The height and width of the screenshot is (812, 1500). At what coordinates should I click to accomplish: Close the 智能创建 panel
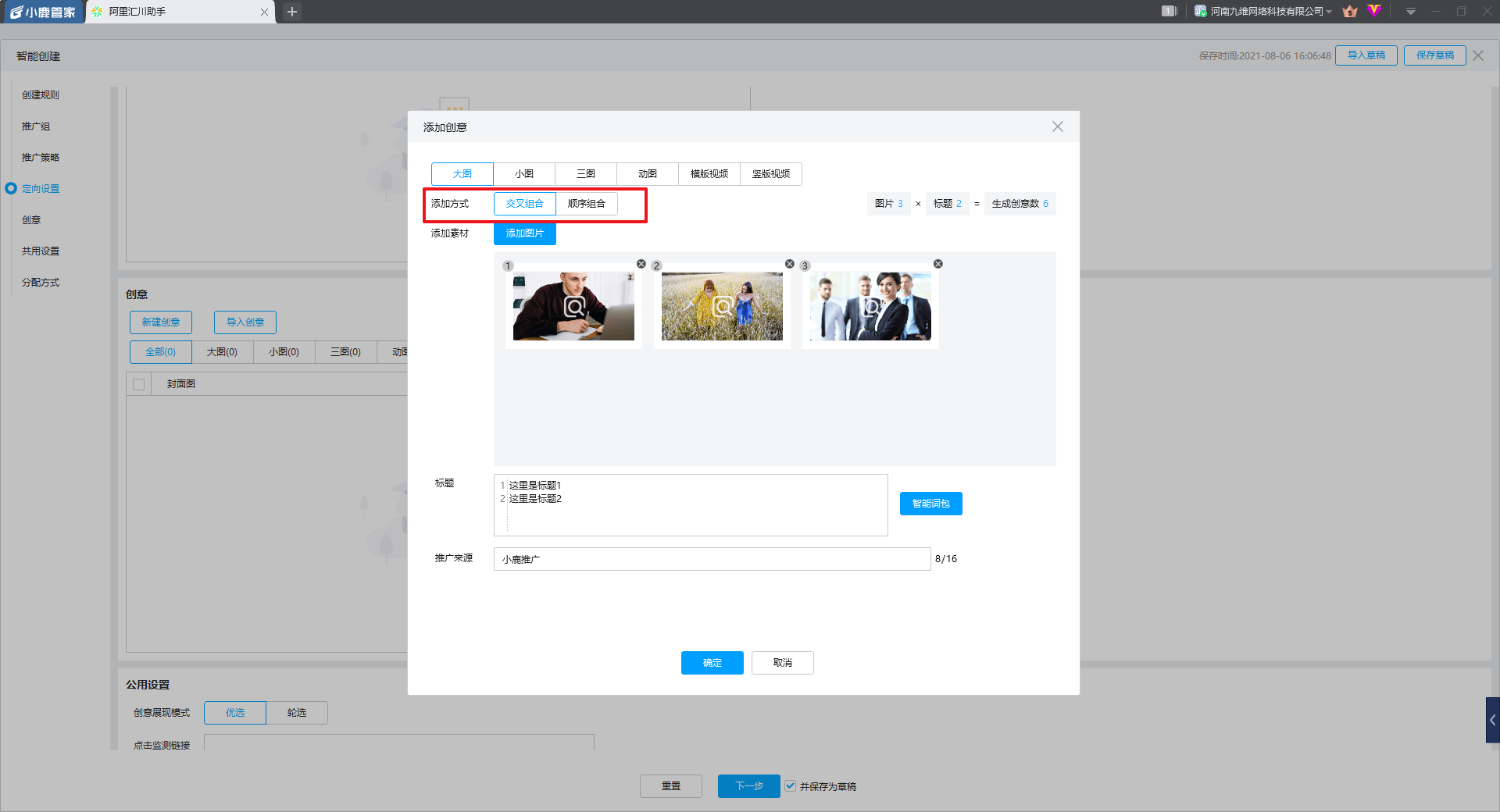[1478, 55]
